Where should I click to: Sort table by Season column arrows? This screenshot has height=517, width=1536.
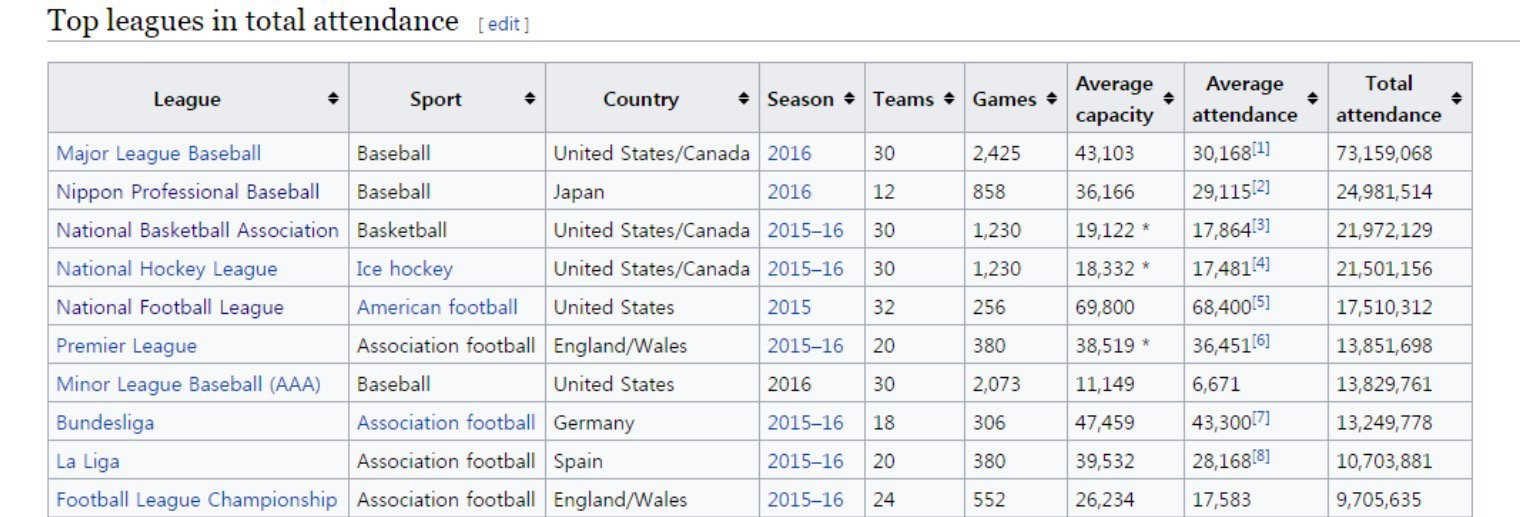[x=849, y=99]
